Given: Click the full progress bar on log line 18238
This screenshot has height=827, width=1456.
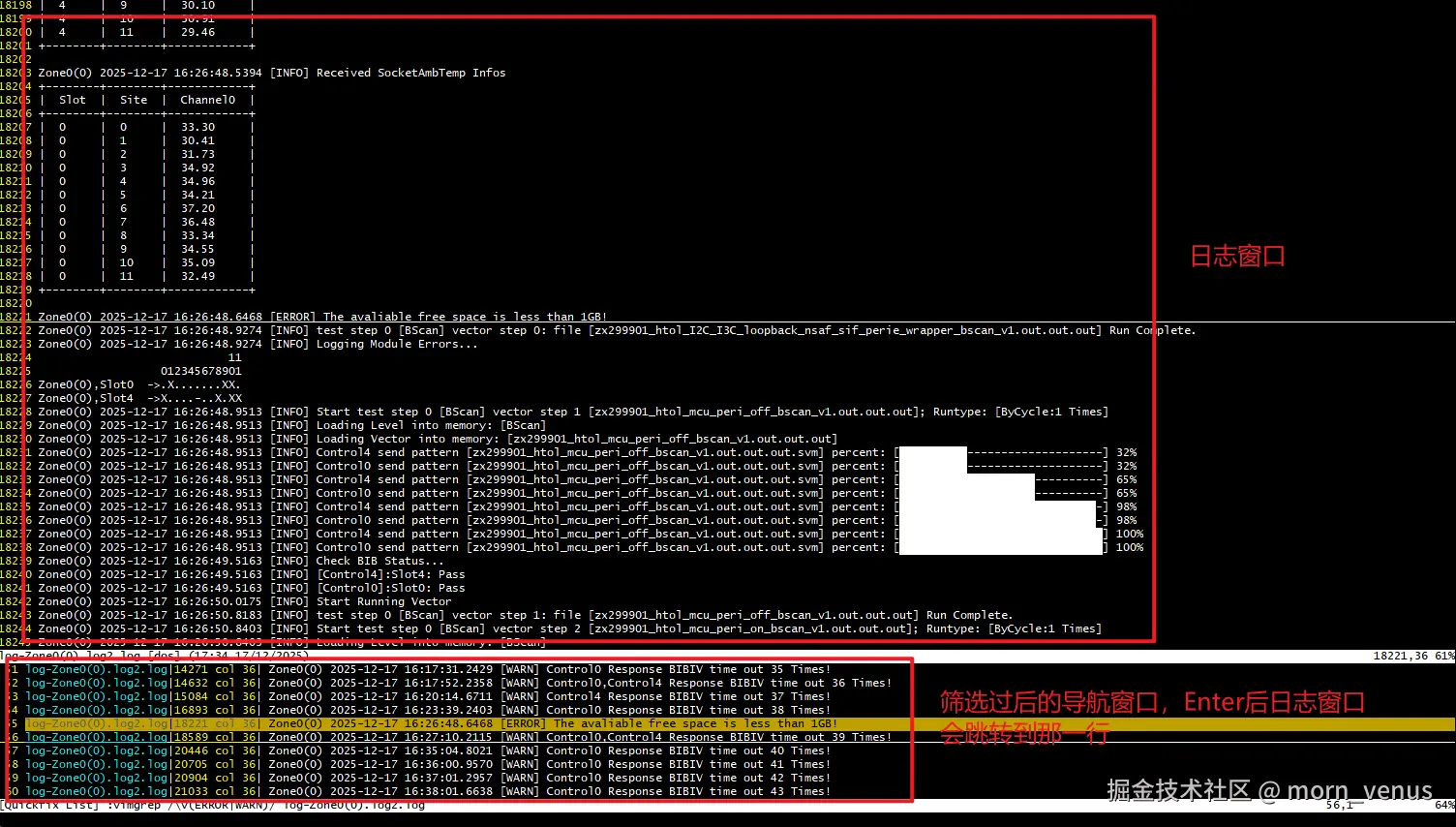Looking at the screenshot, I should pos(1001,547).
